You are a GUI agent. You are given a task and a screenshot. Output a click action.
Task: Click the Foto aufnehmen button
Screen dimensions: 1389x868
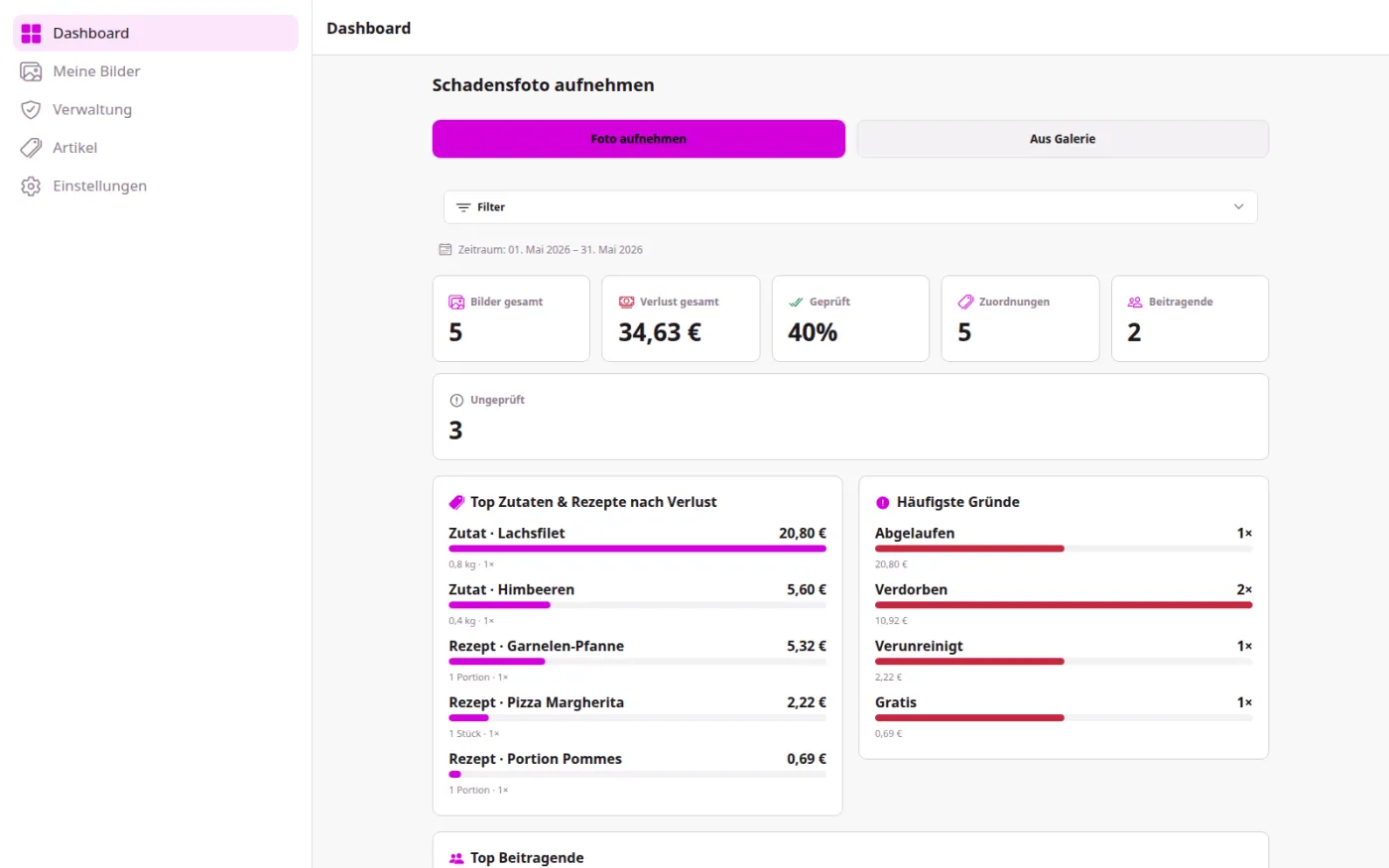[x=639, y=139]
